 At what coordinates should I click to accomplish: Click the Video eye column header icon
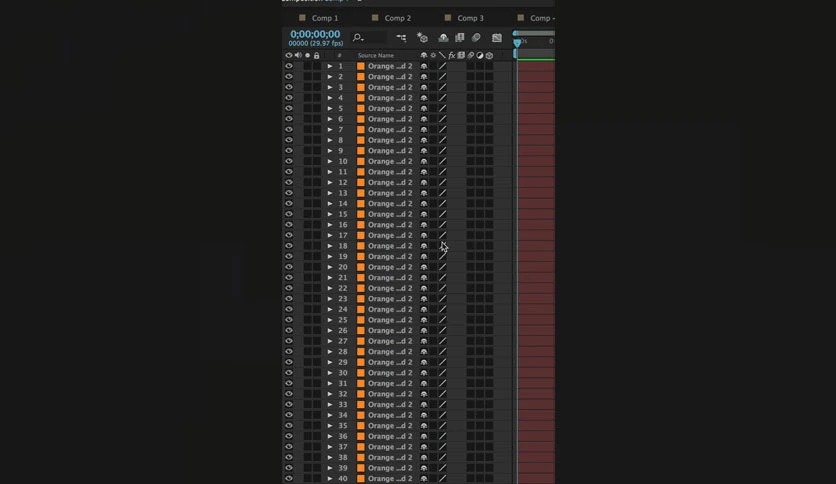(x=288, y=55)
